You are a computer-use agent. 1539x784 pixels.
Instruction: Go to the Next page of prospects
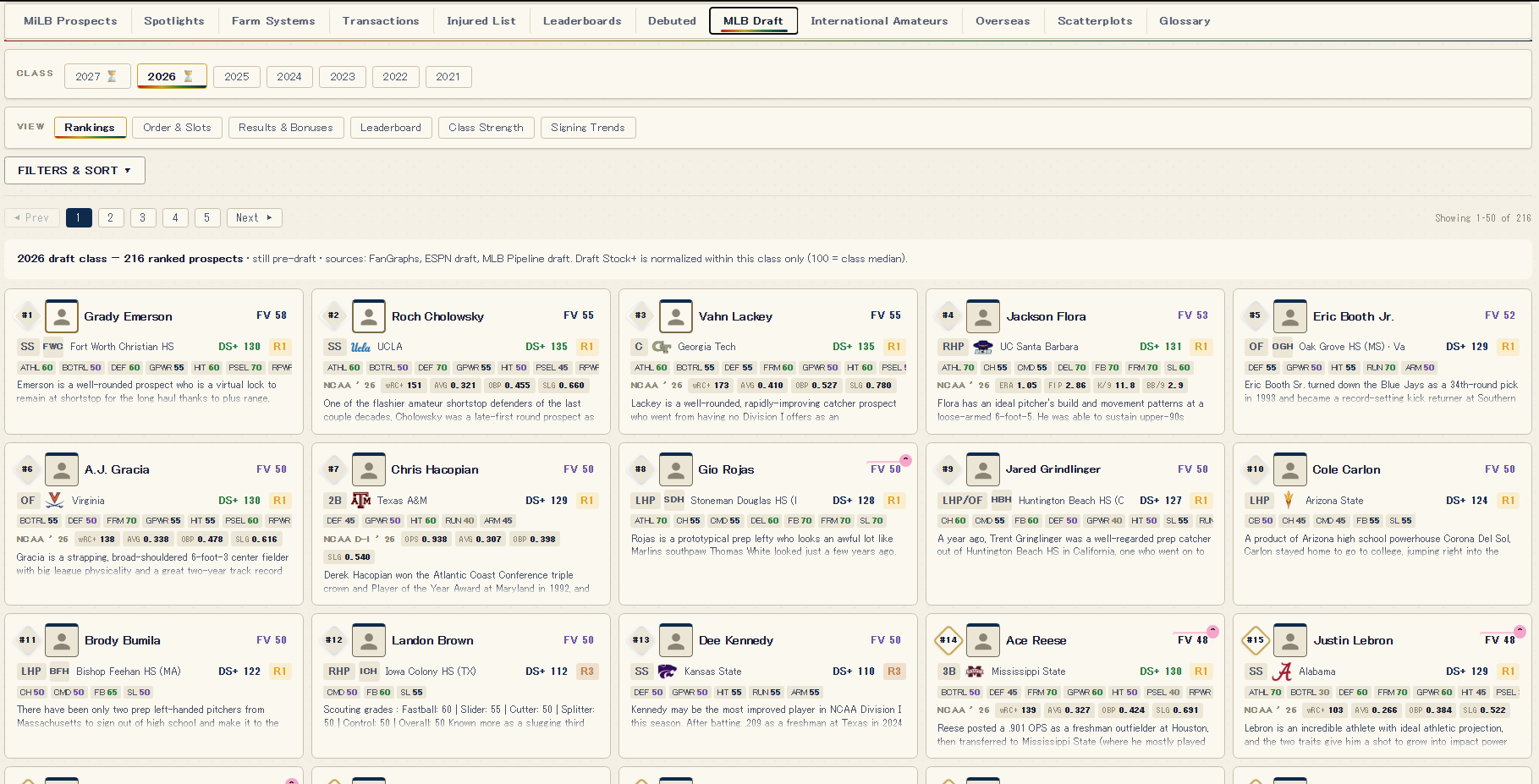254,217
